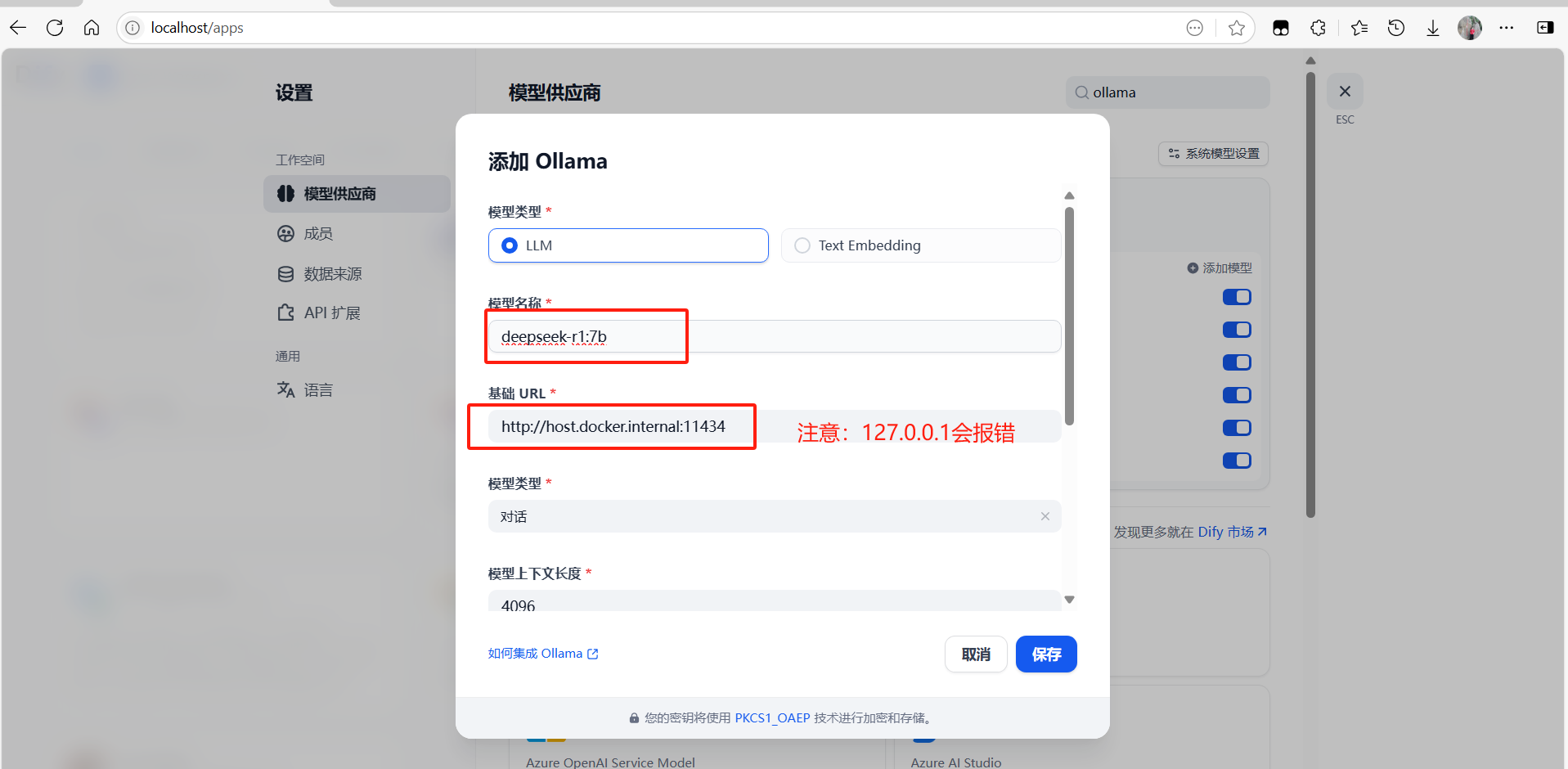The height and width of the screenshot is (769, 1568).
Task: Toggle the third model switch
Action: click(x=1237, y=362)
